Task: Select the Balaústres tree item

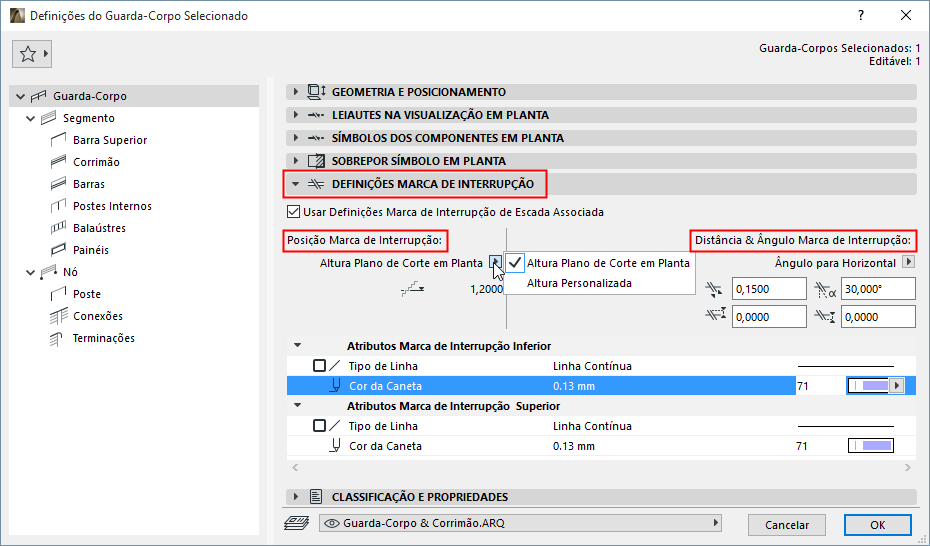Action: click(99, 228)
